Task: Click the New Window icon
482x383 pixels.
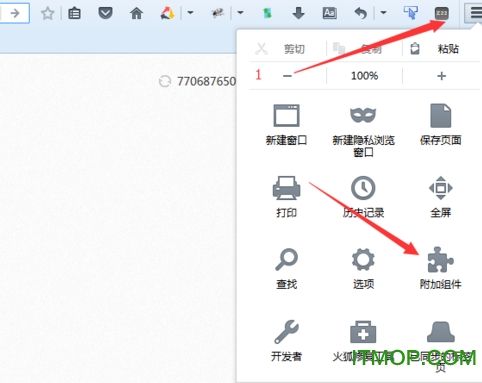Action: tap(286, 115)
